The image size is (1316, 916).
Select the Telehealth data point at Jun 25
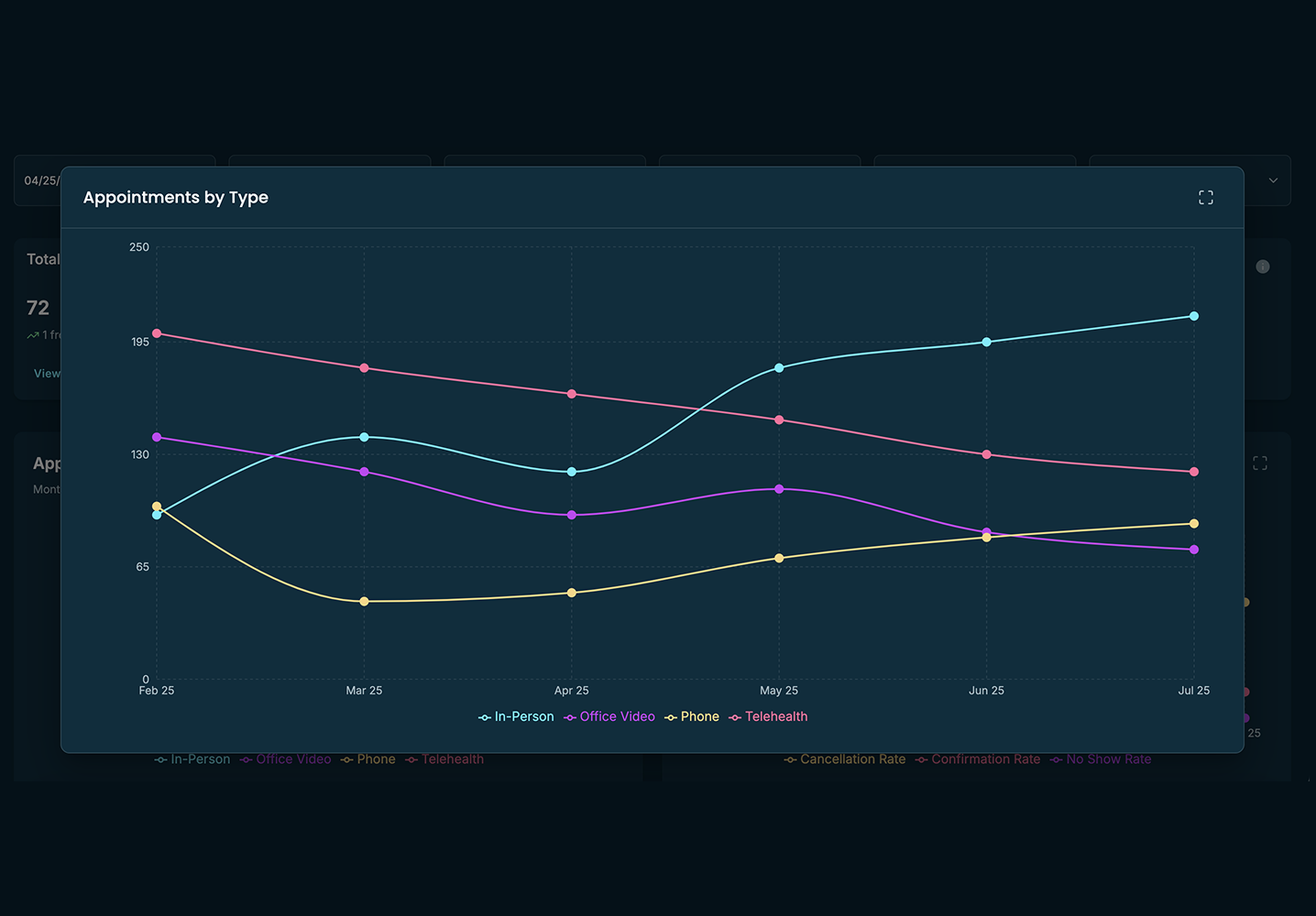(x=986, y=454)
